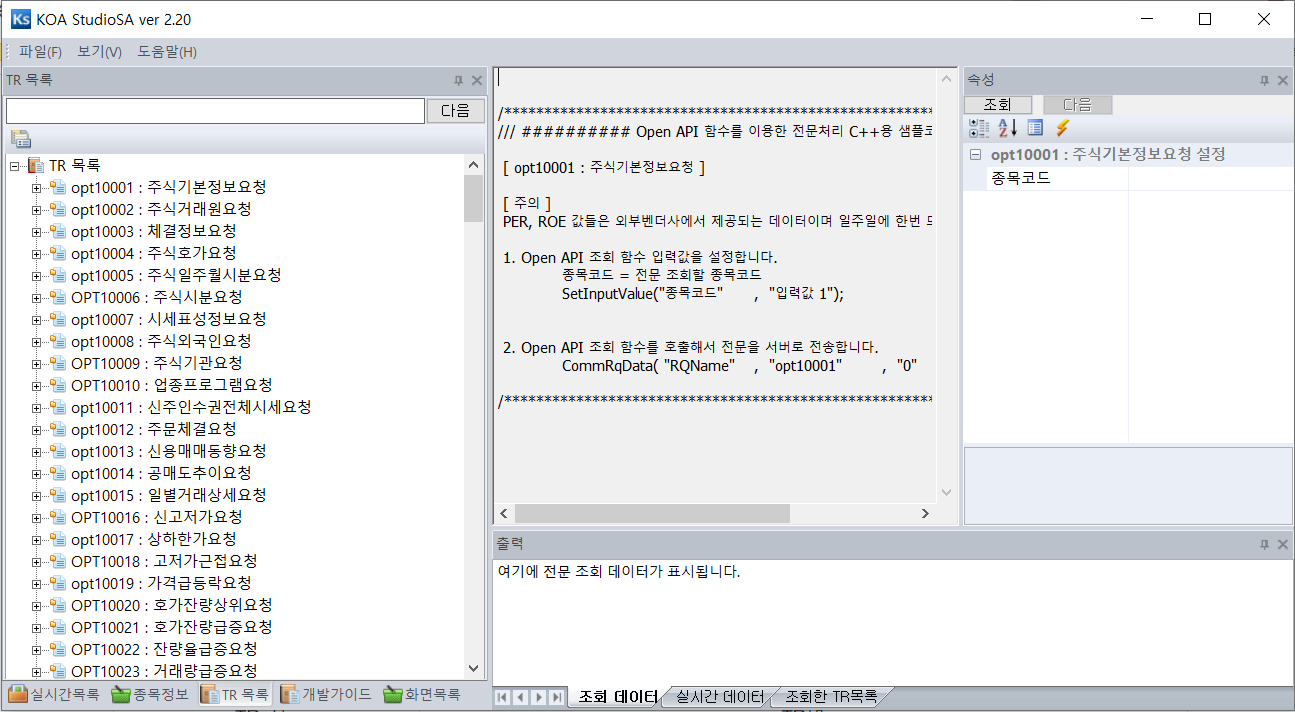Open the 실시간목록 panel via its icon

tap(18, 694)
